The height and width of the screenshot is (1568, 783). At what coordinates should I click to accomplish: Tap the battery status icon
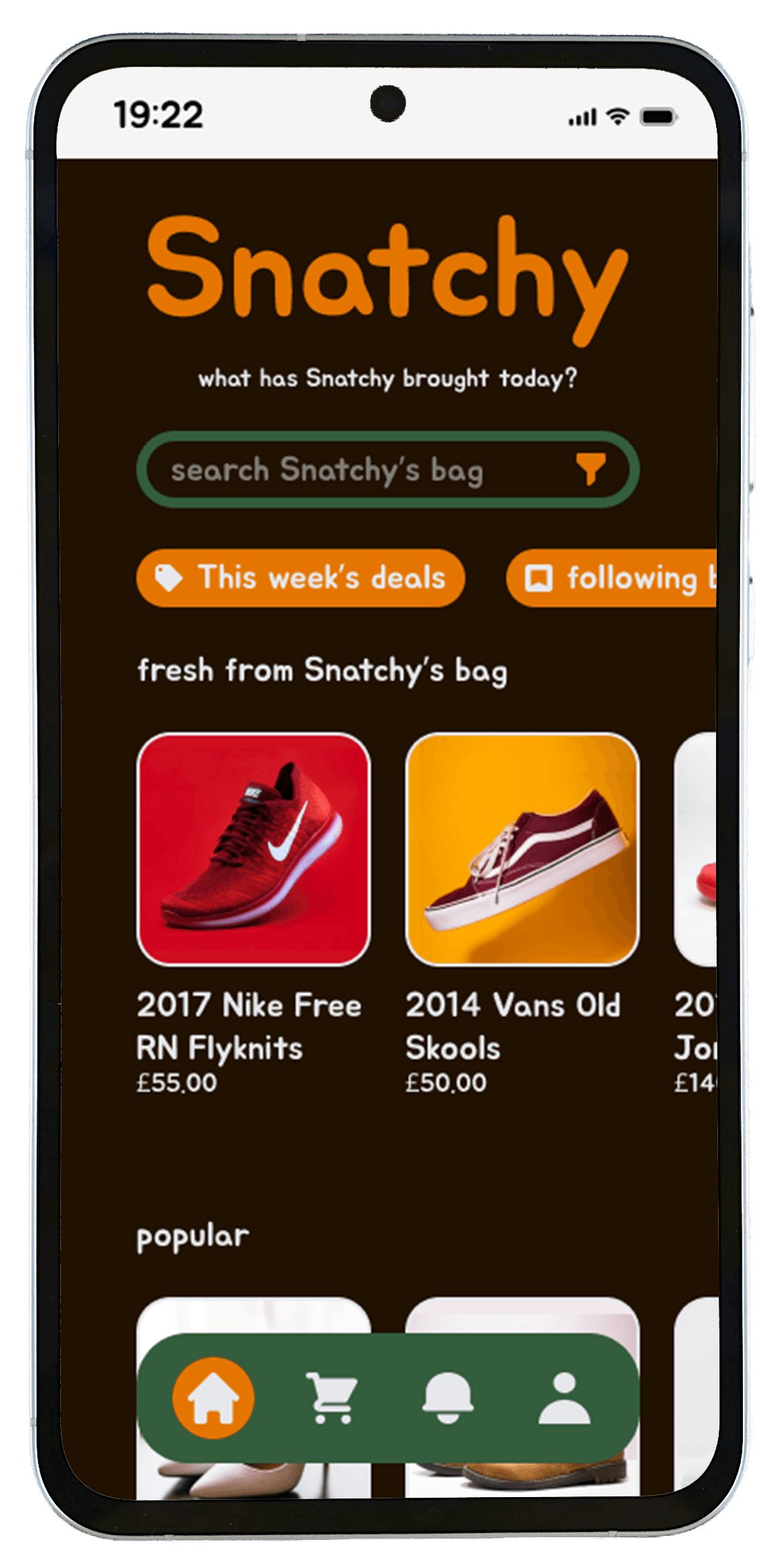click(x=659, y=117)
